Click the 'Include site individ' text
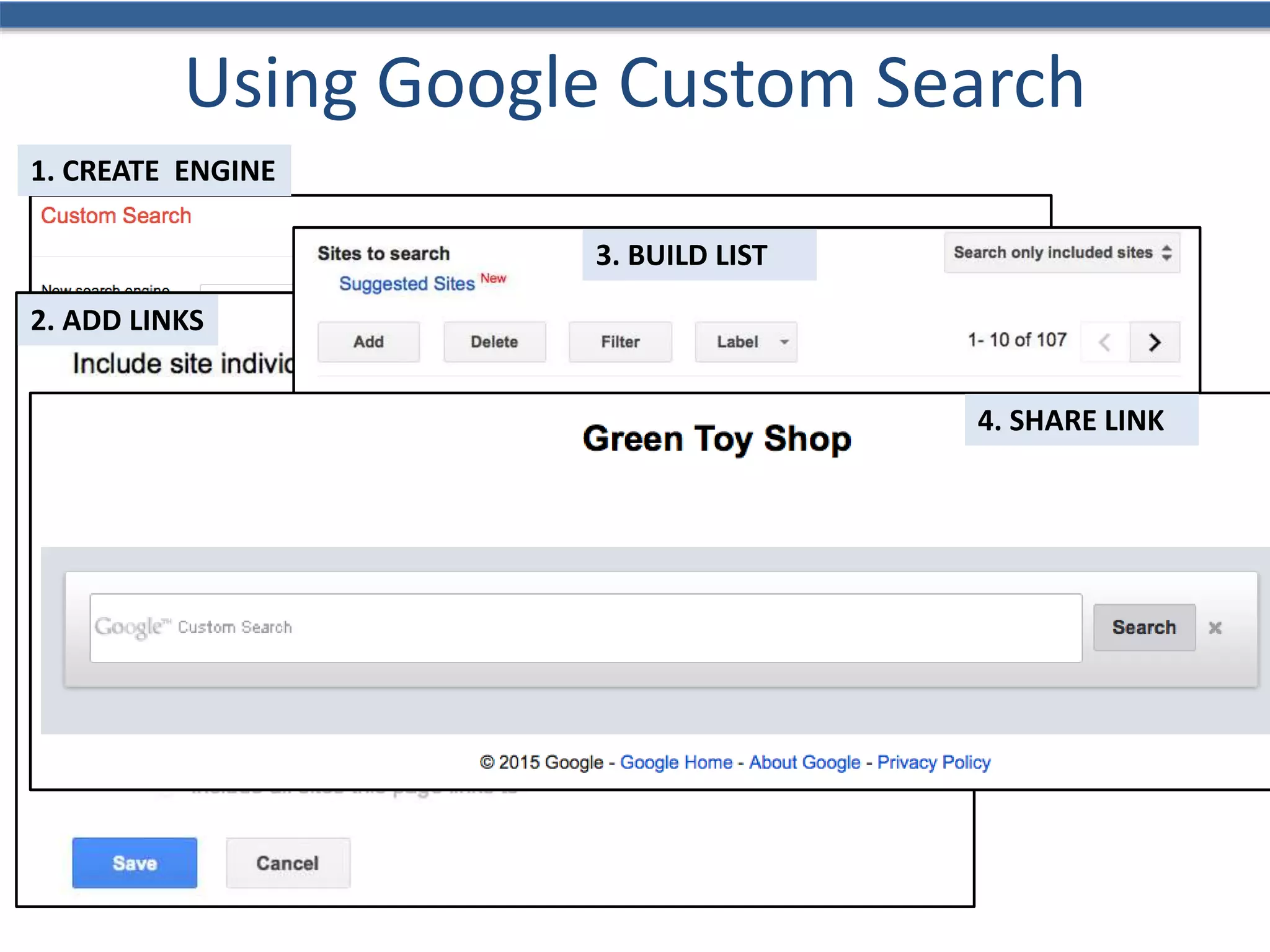This screenshot has height=952, width=1270. click(x=183, y=364)
